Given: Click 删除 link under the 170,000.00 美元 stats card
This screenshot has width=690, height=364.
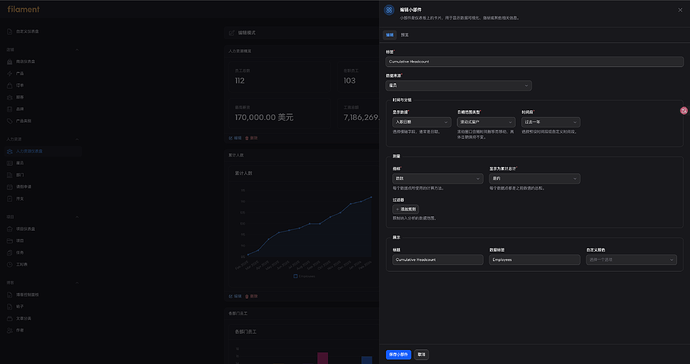Looking at the screenshot, I should click(251, 138).
